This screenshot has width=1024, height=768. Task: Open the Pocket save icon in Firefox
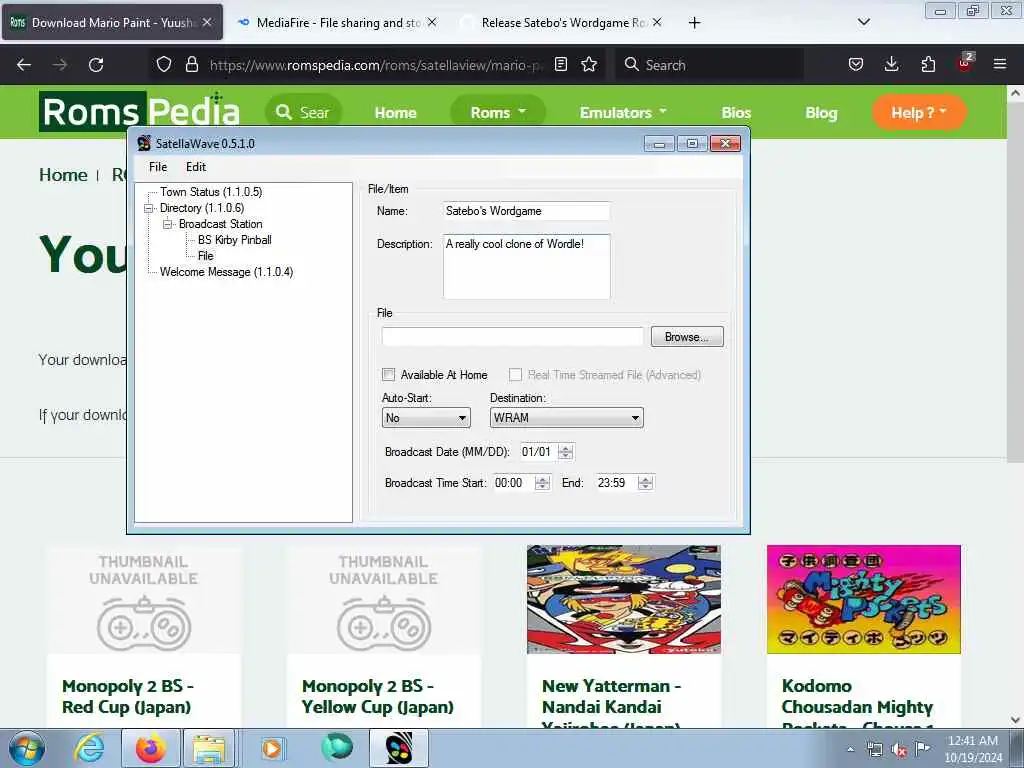tap(856, 64)
